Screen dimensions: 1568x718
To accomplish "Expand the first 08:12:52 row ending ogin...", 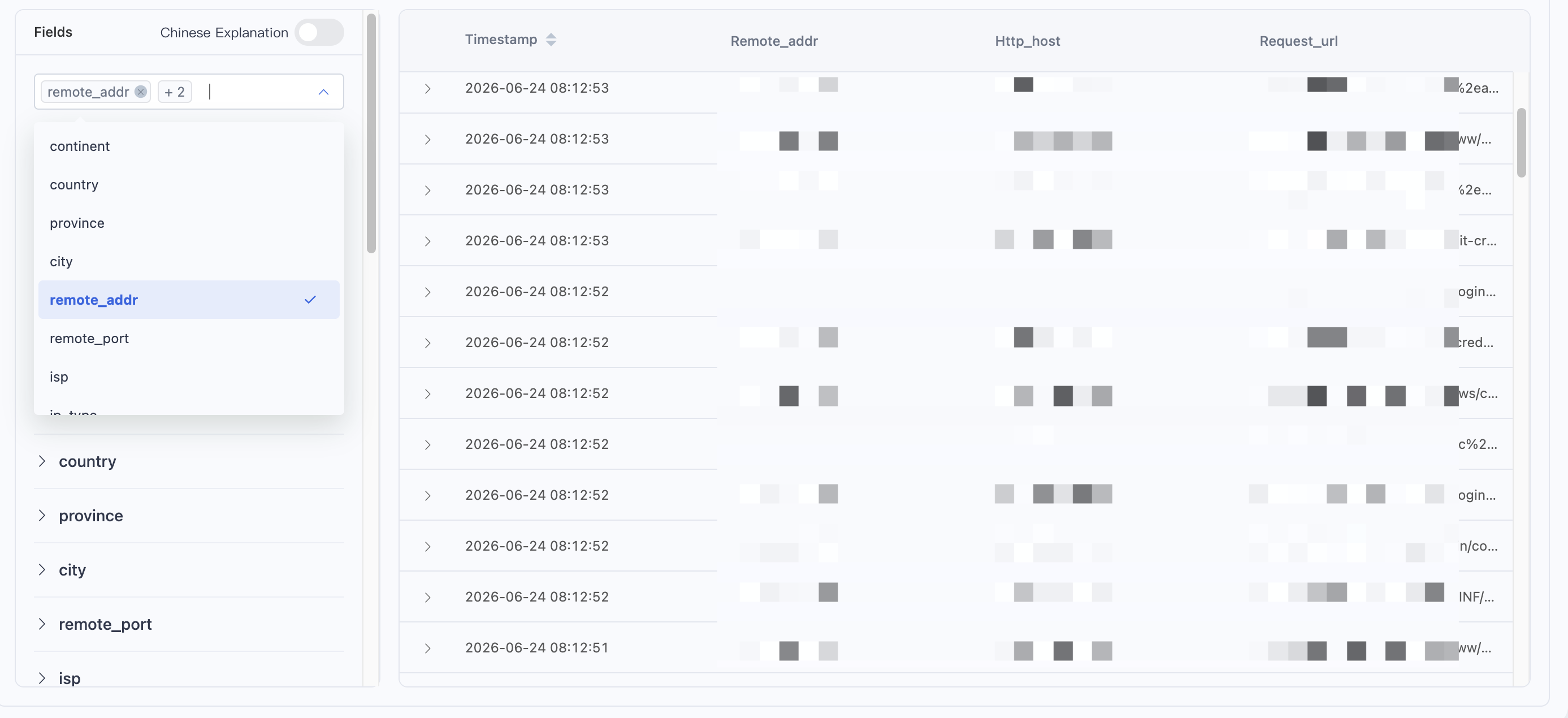I will coord(428,292).
